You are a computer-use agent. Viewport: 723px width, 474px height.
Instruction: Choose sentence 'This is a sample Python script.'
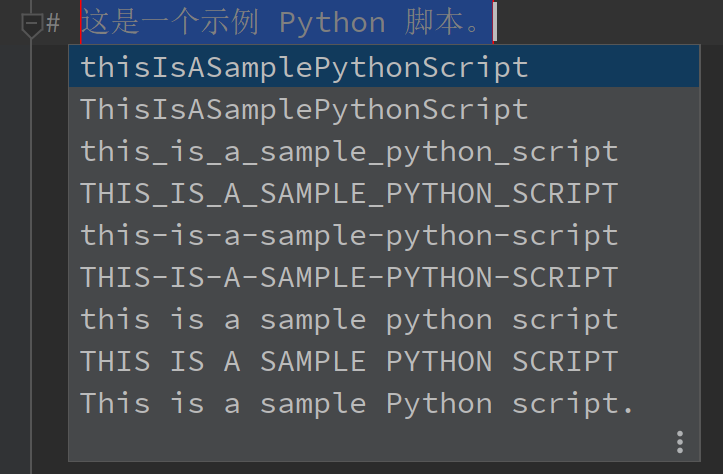click(357, 404)
